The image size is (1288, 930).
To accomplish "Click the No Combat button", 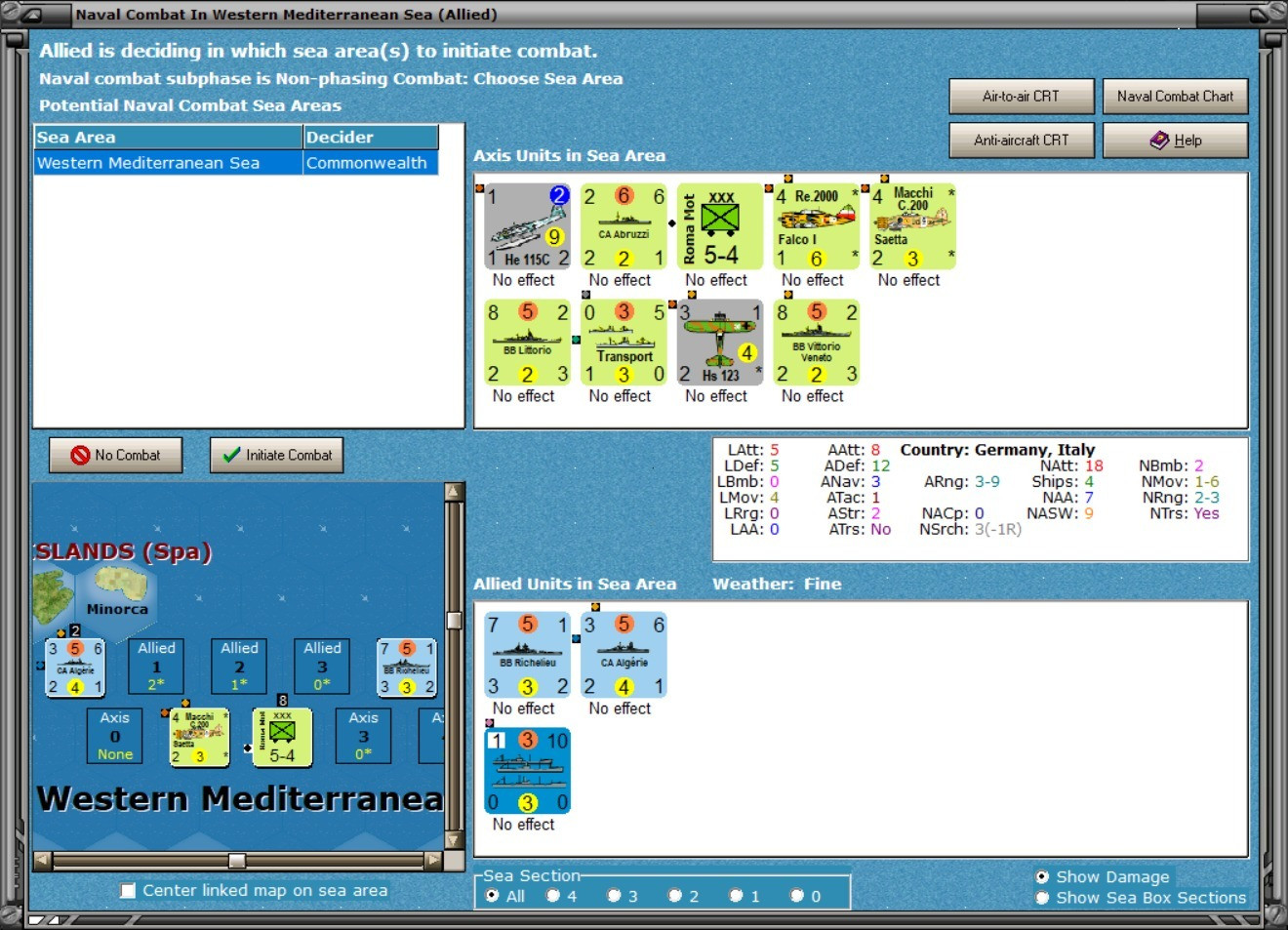I will pos(116,455).
